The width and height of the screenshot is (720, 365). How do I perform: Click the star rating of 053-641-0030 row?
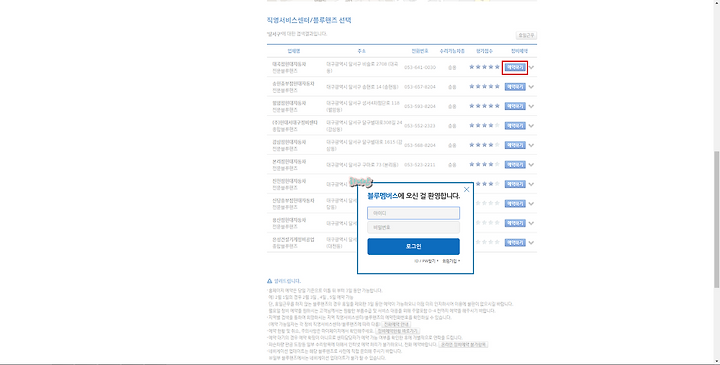(484, 67)
